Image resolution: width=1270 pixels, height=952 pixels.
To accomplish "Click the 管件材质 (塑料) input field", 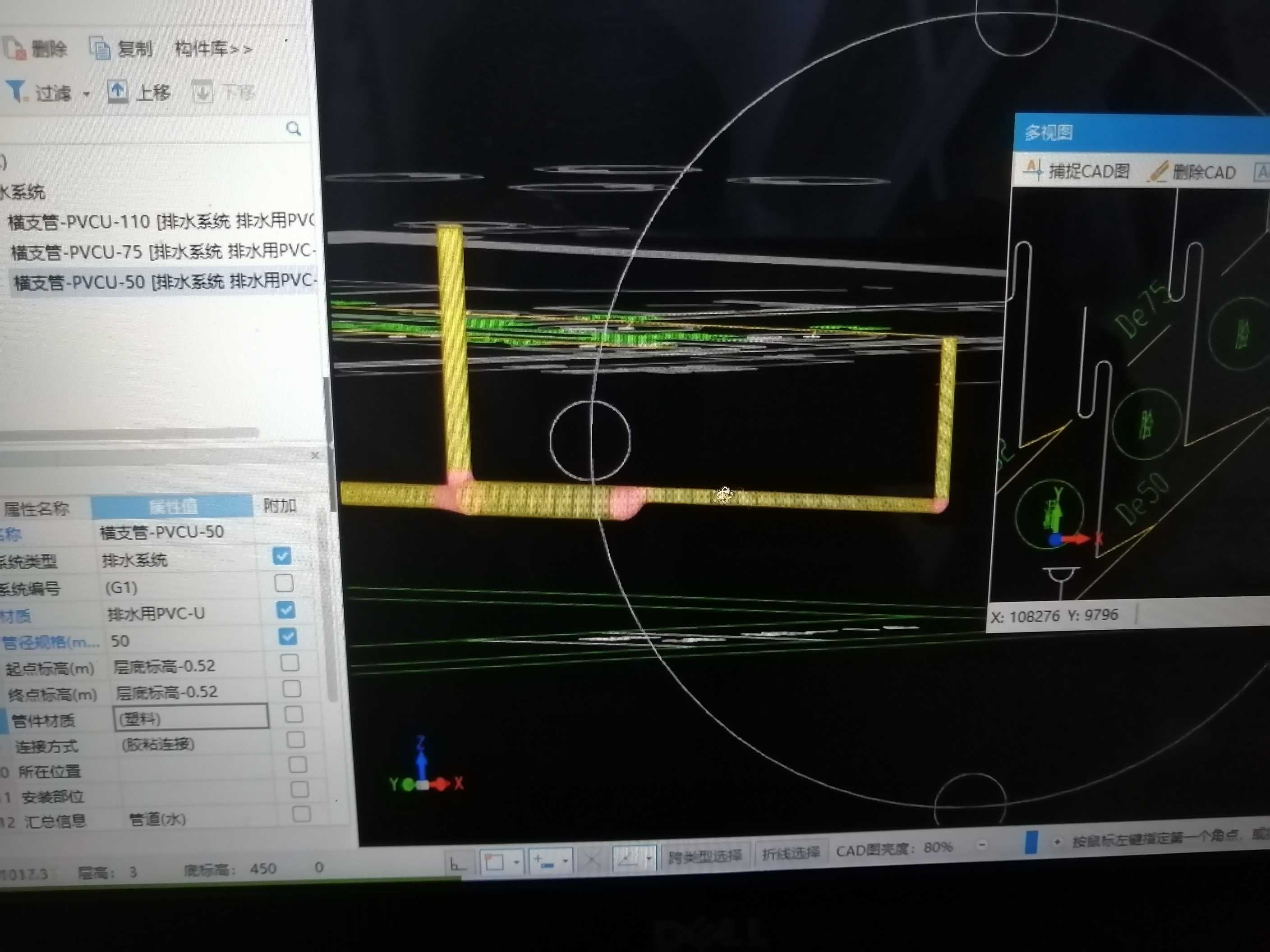I will pos(191,718).
